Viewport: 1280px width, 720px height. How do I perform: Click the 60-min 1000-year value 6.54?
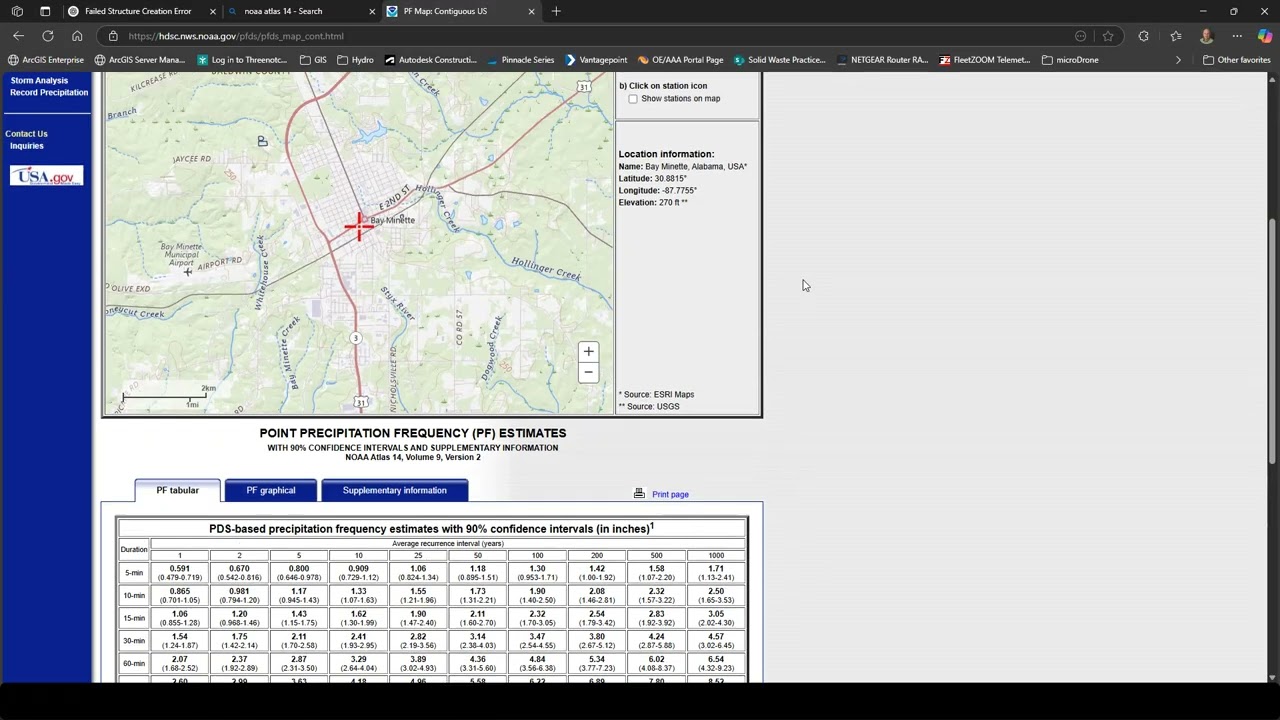(x=716, y=659)
